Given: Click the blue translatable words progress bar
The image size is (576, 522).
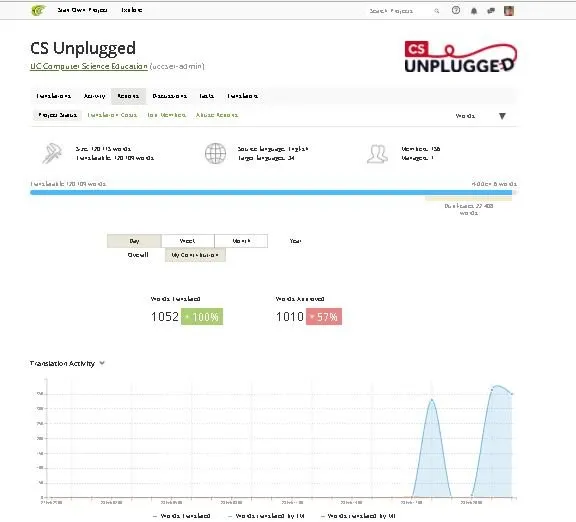Looking at the screenshot, I should [x=271, y=192].
